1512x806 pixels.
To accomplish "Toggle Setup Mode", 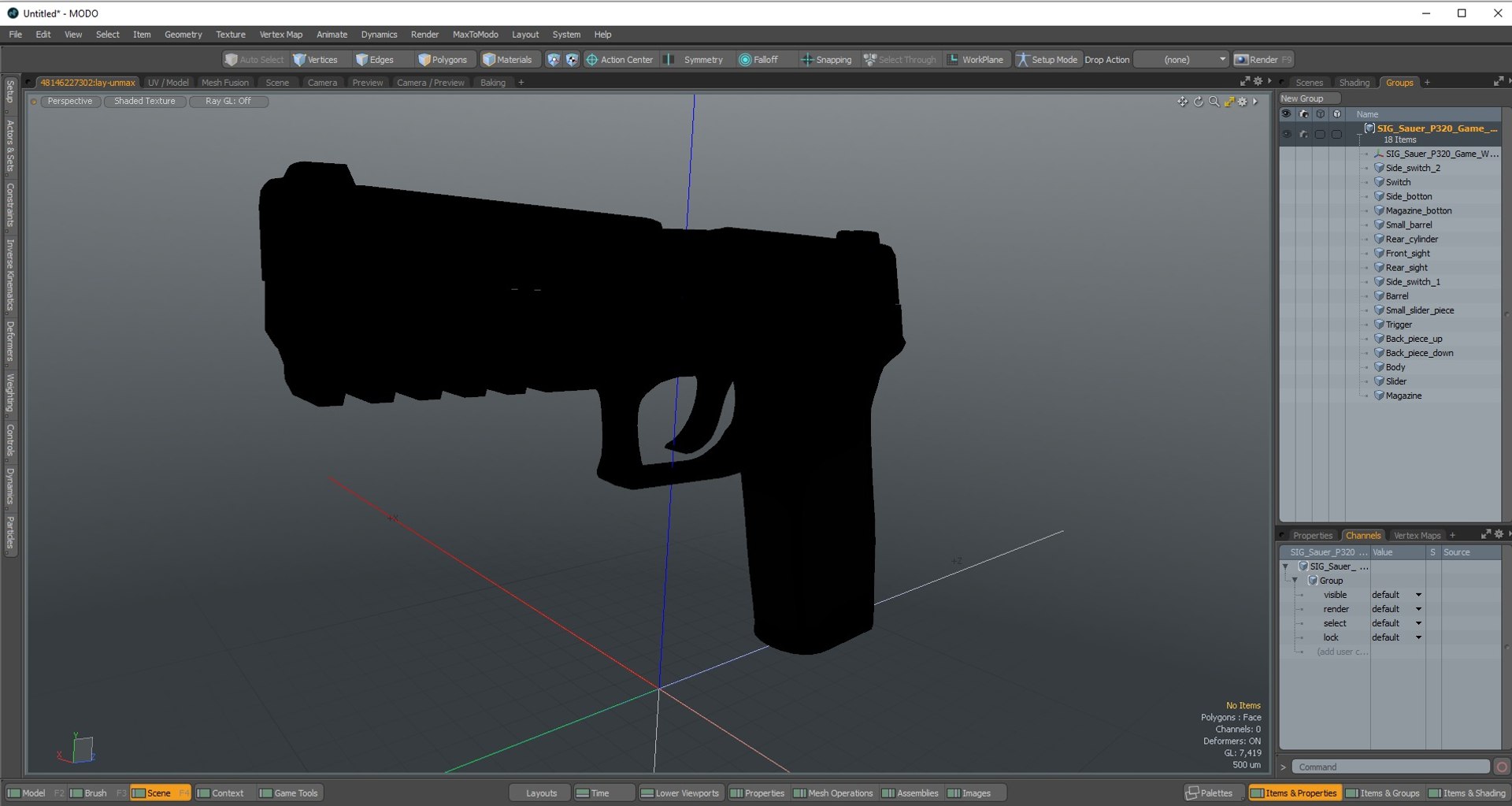I will [x=1047, y=60].
